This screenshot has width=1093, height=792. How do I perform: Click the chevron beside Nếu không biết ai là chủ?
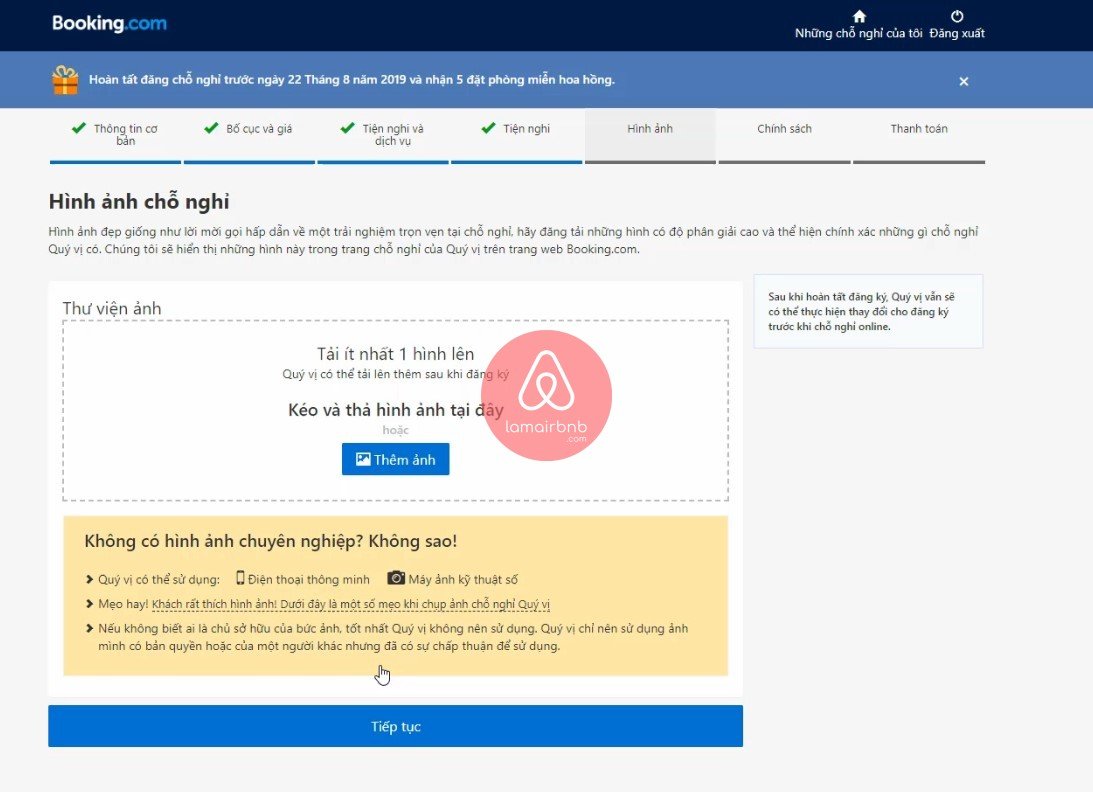coord(89,628)
